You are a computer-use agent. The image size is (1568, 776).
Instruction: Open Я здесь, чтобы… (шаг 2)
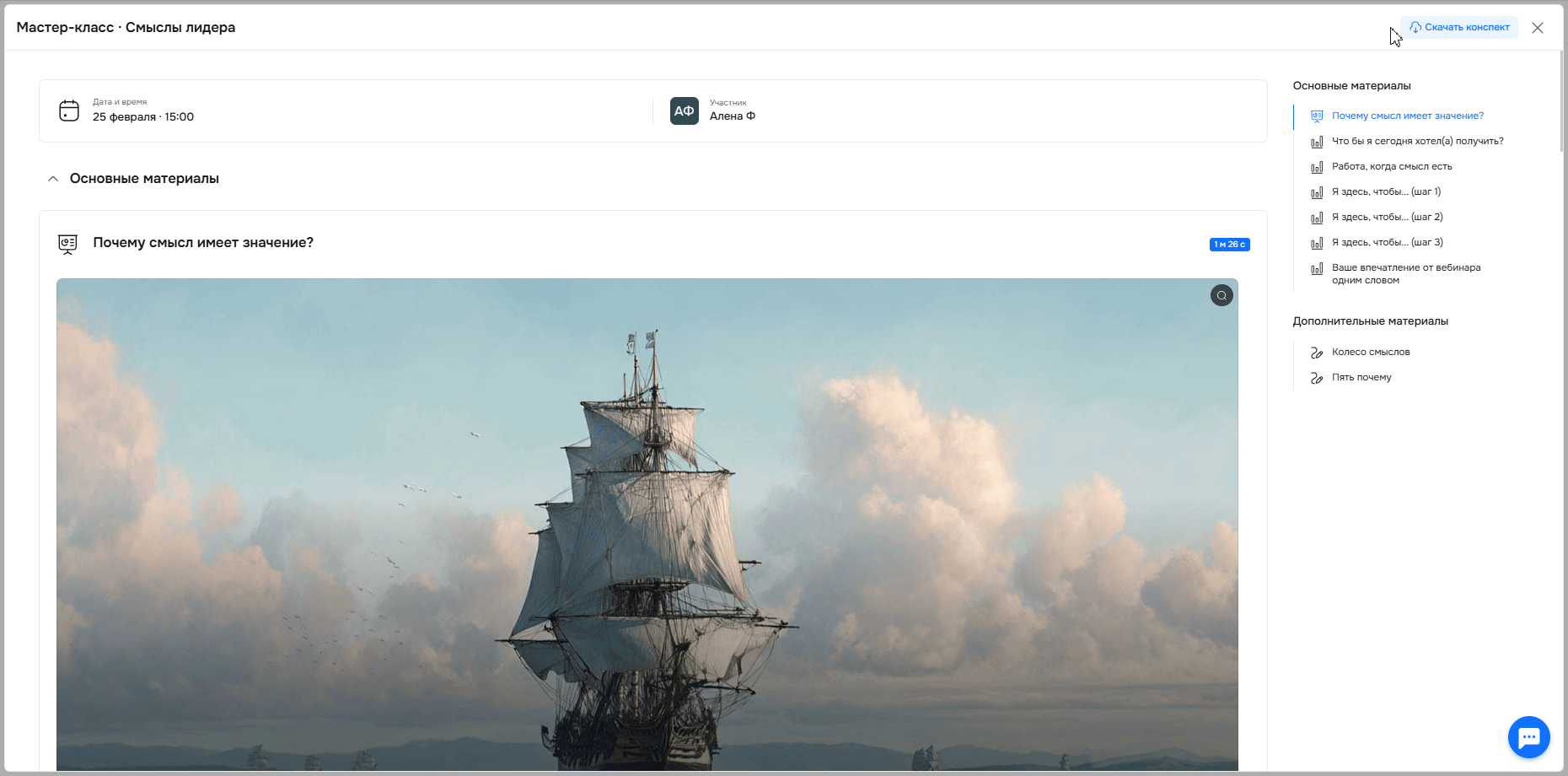pos(1388,217)
